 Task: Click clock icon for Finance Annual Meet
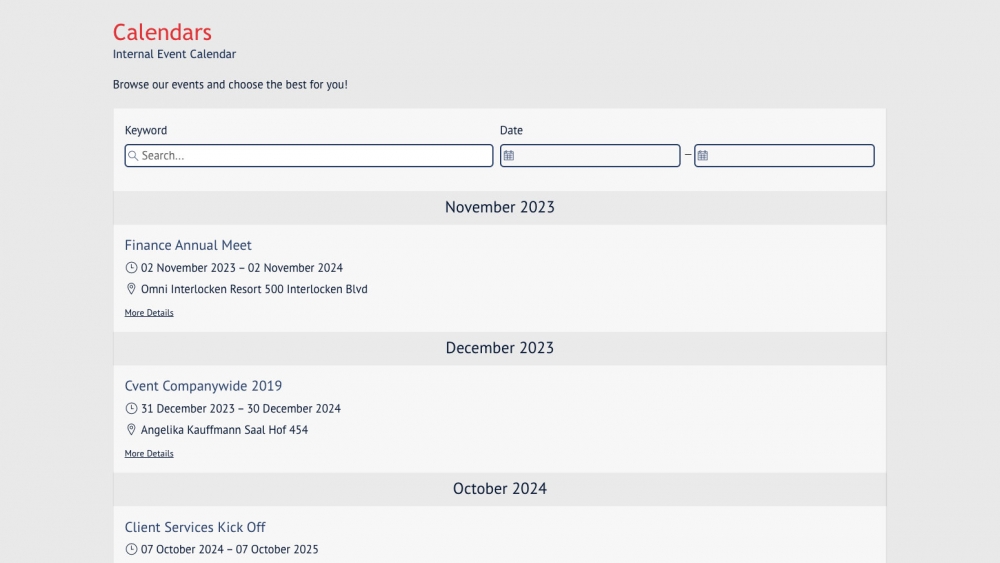click(131, 268)
